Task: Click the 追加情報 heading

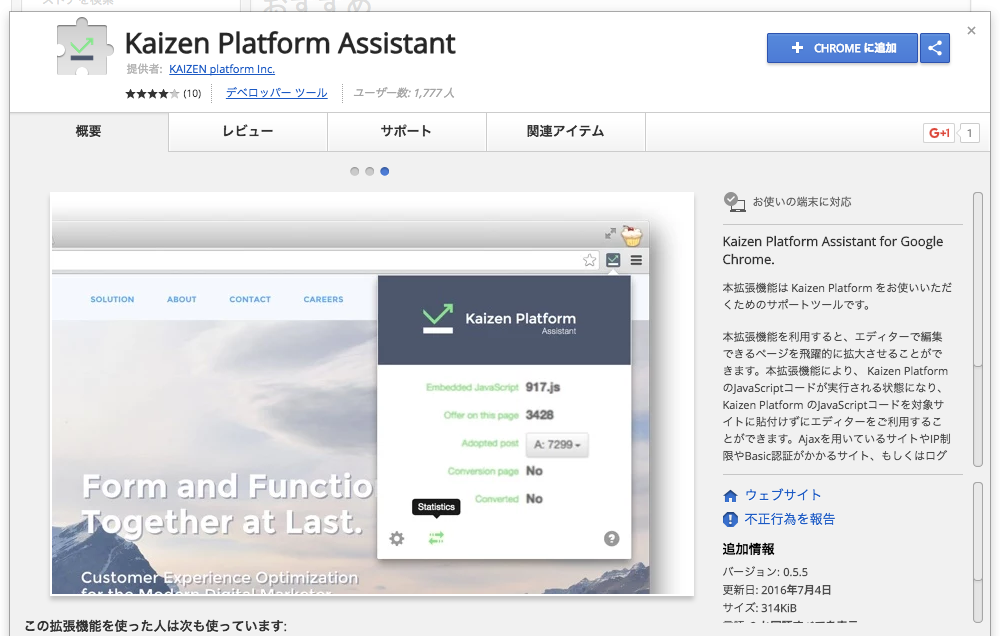Action: coord(749,549)
